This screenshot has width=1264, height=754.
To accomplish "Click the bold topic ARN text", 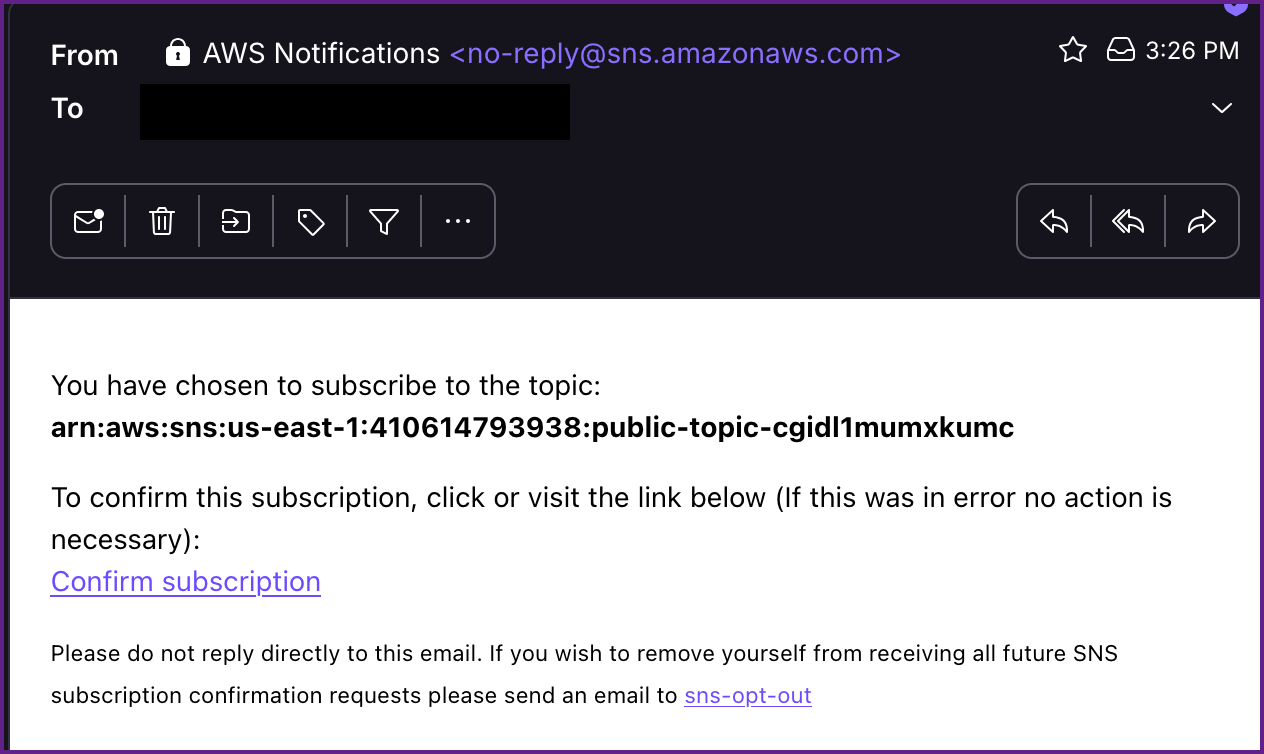I will [x=532, y=428].
